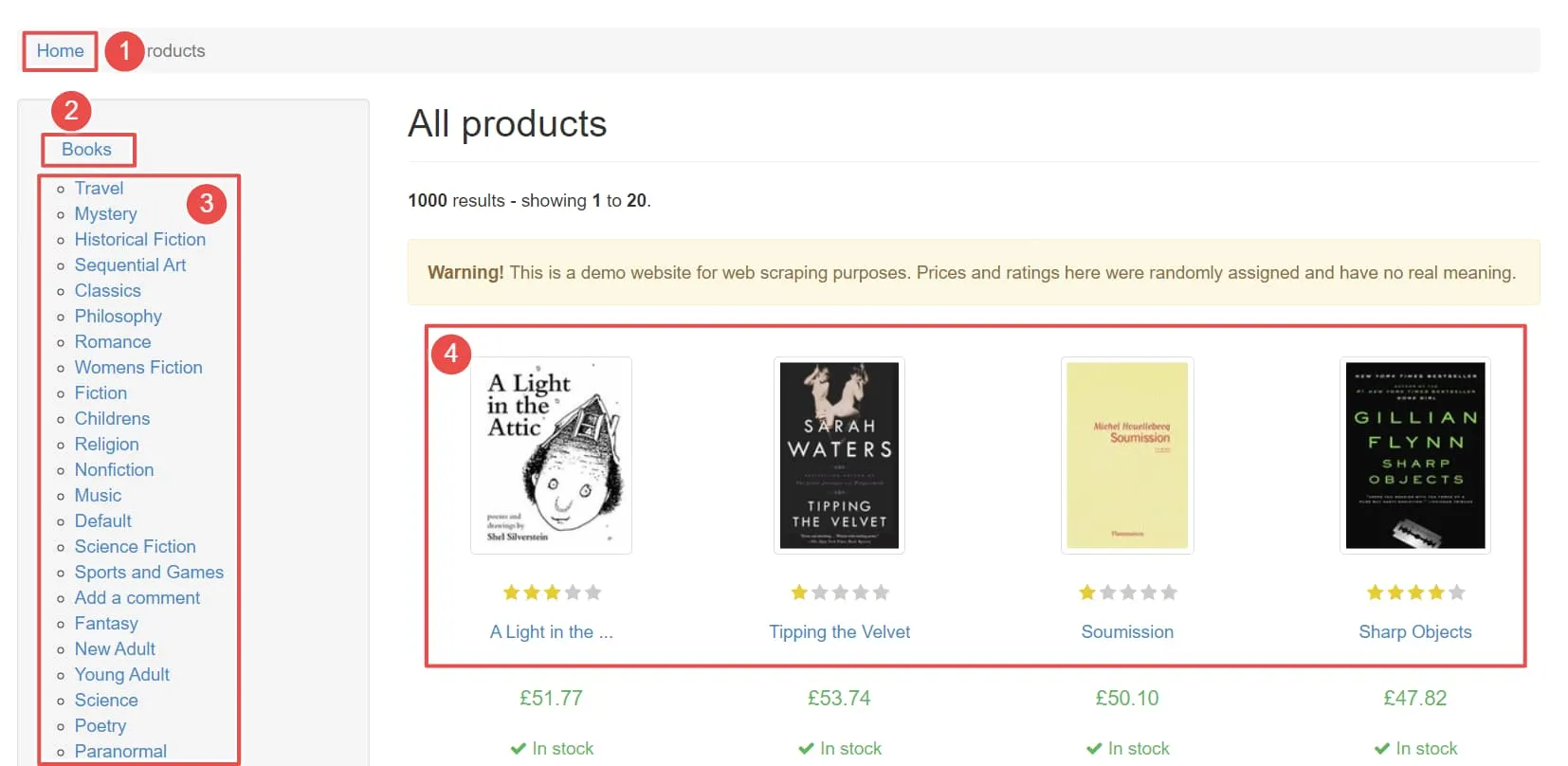Click the Tipping the Velvet book cover
Image resolution: width=1568 pixels, height=766 pixels.
coord(839,455)
